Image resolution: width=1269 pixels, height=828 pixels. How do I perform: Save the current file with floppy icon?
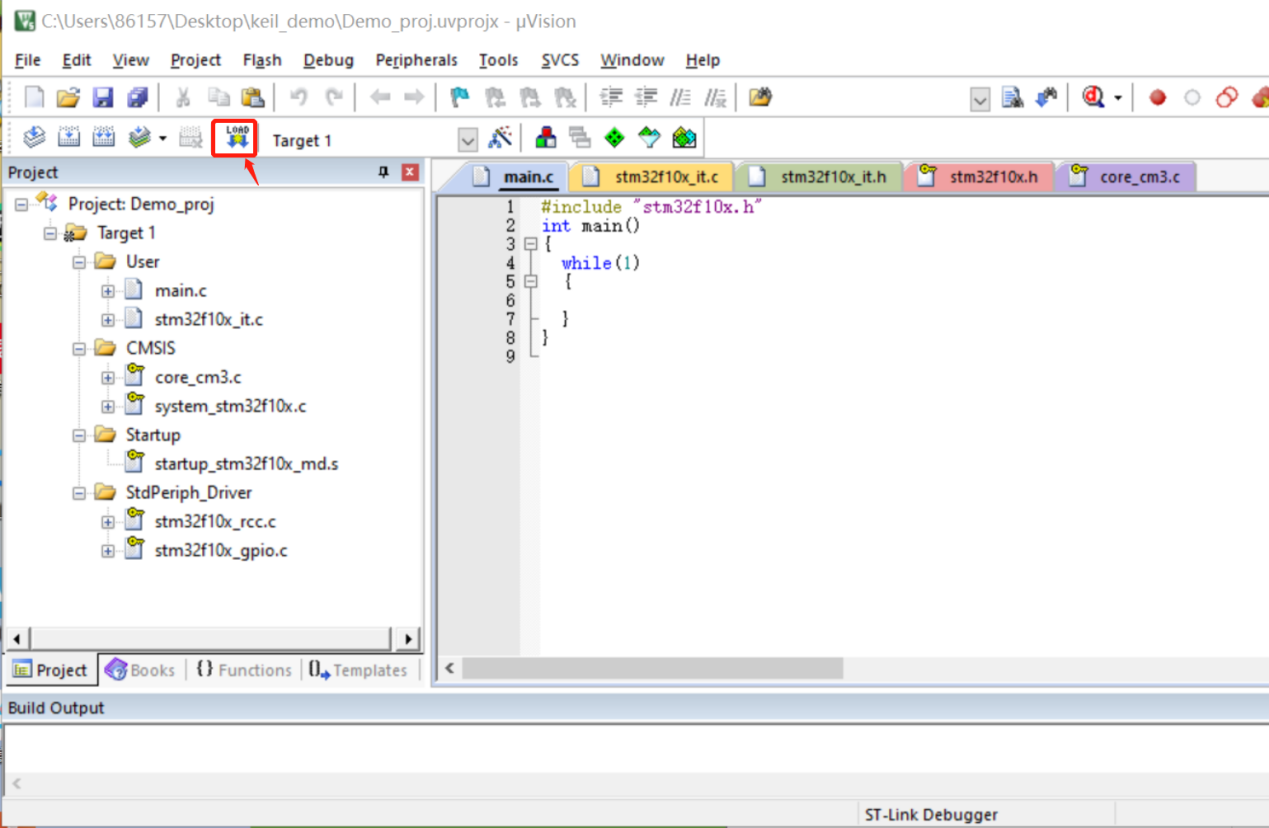tap(103, 97)
